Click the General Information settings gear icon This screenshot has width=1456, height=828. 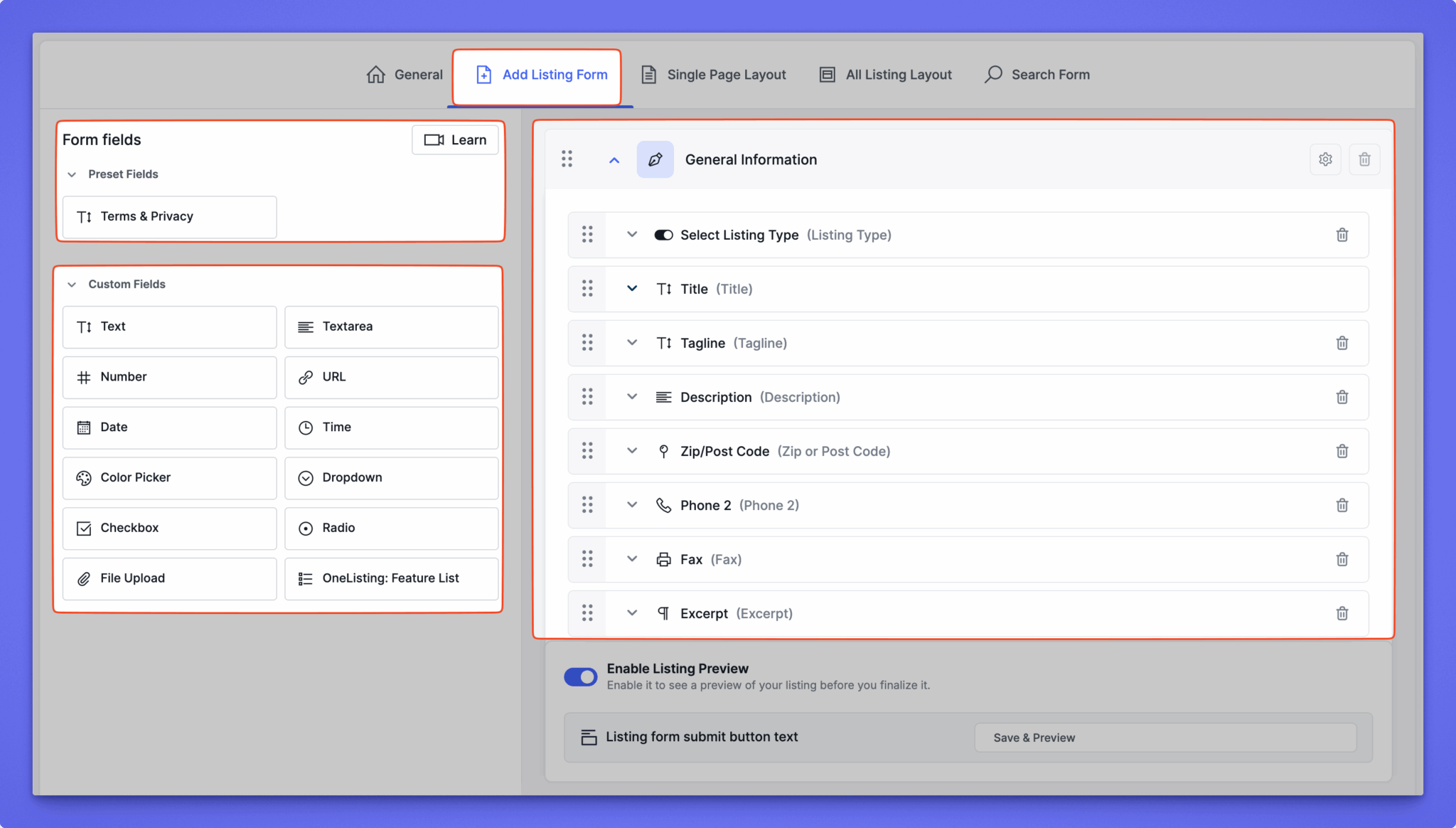1325,159
